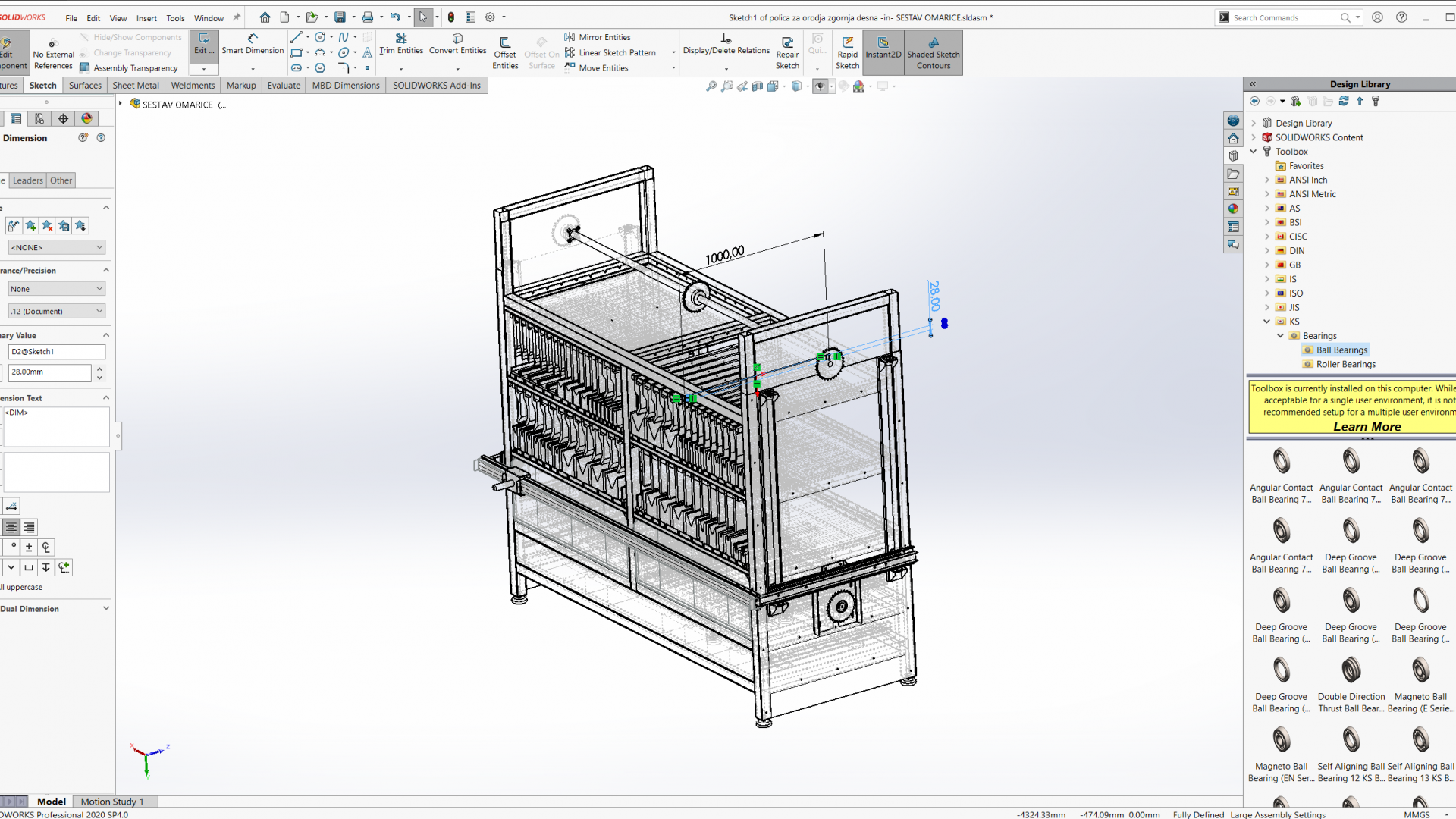Viewport: 1456px width, 819px height.
Task: Click the Line sketch tool
Action: [x=296, y=36]
